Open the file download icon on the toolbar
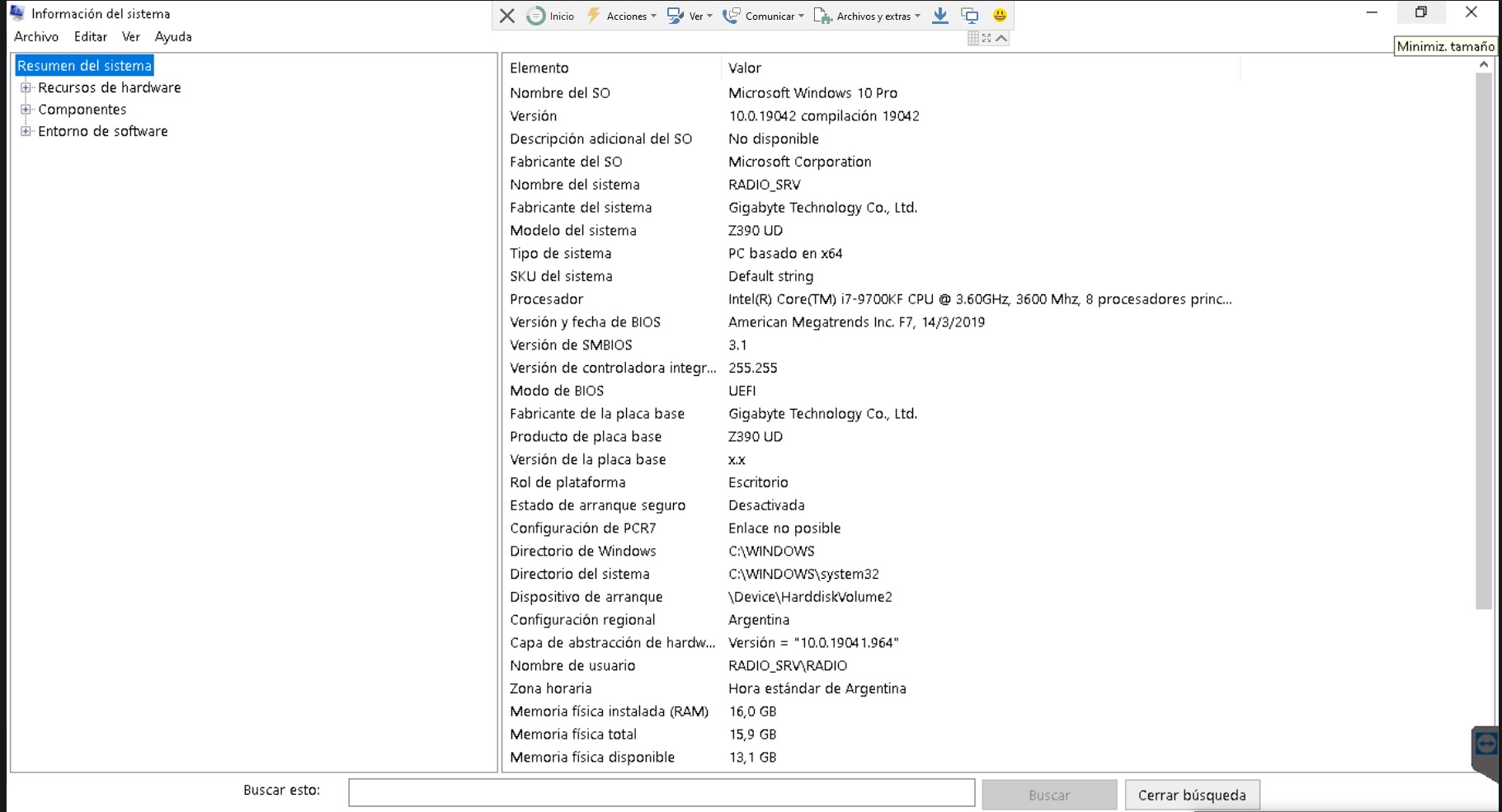This screenshot has height=812, width=1502. click(939, 15)
